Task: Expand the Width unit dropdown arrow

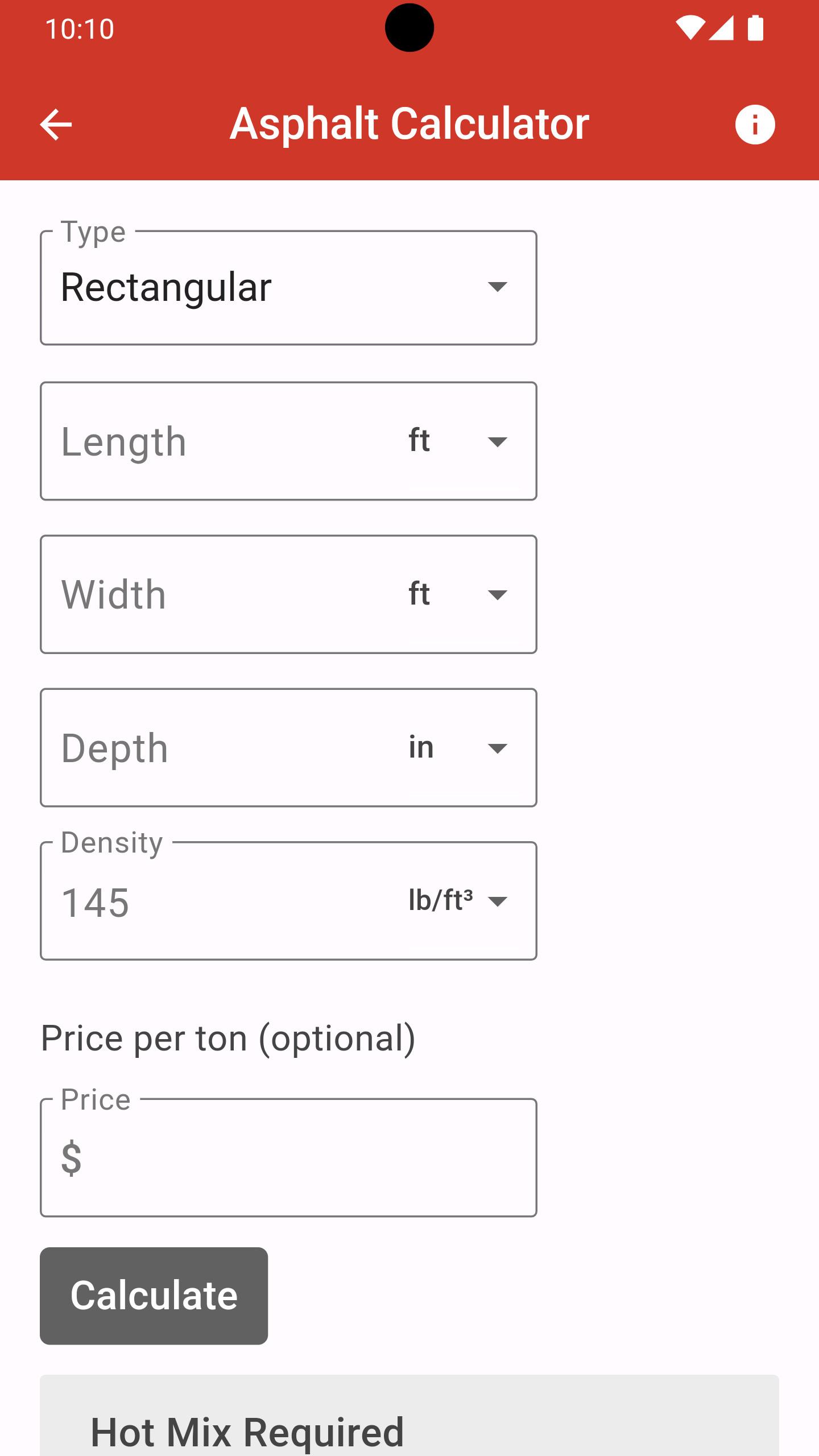Action: point(498,595)
